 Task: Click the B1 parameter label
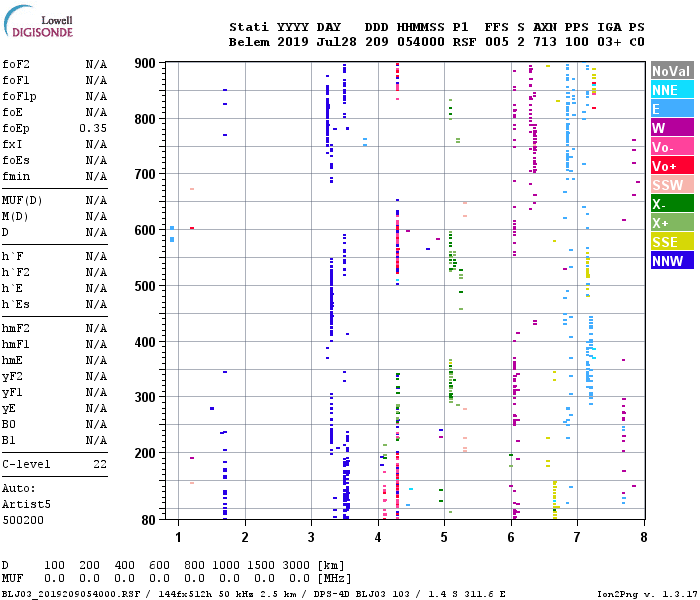coord(8,441)
